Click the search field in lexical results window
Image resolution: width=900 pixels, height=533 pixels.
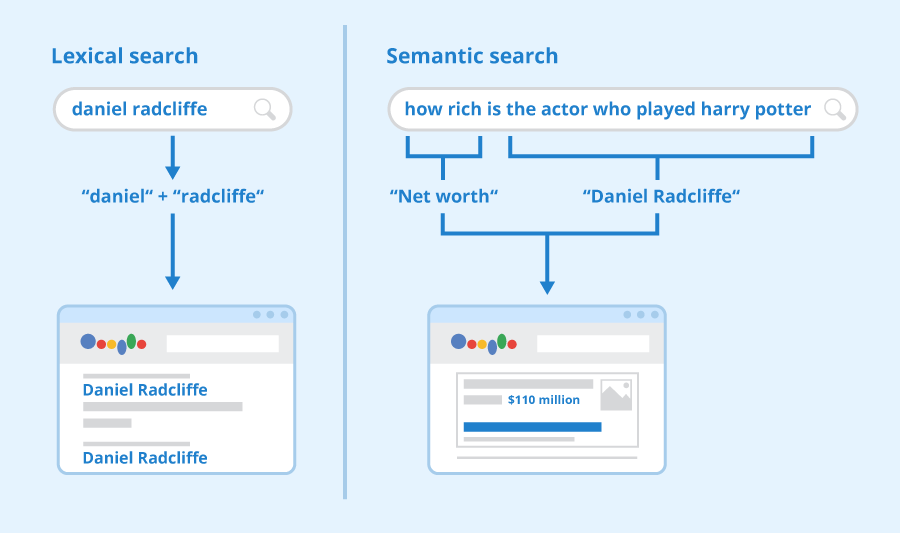point(222,343)
